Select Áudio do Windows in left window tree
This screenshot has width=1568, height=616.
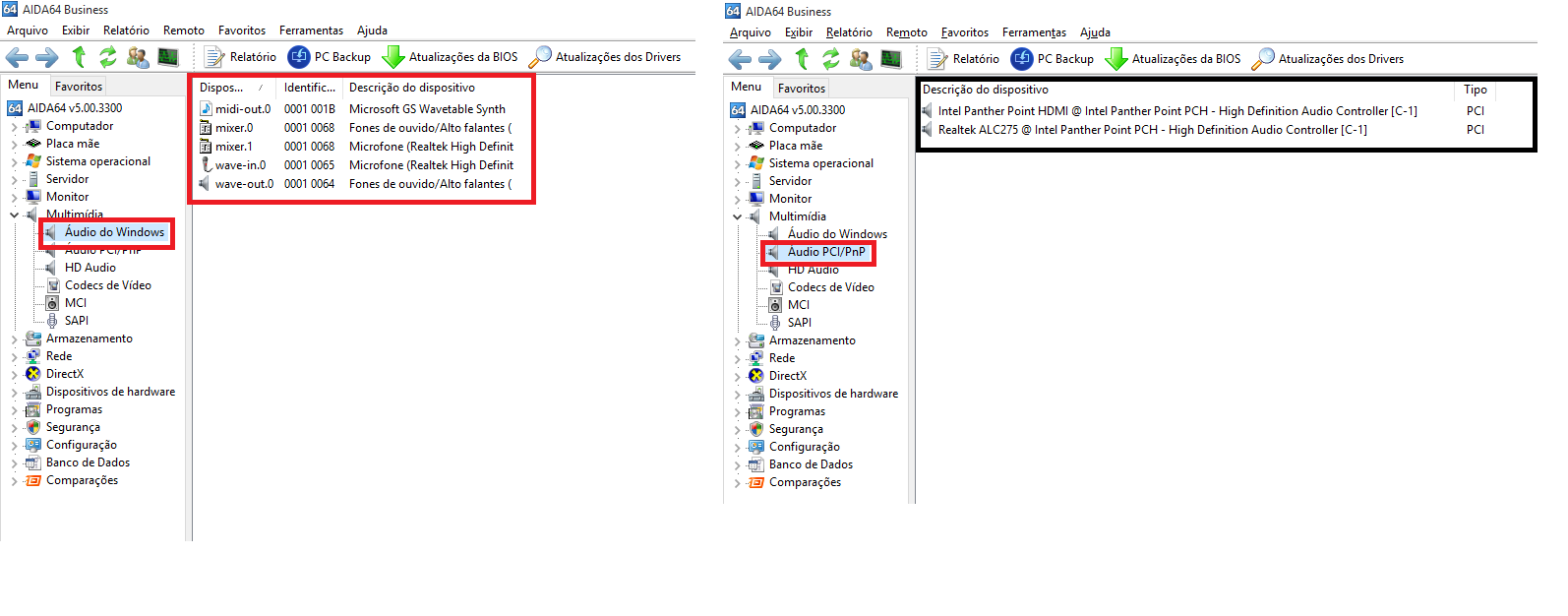[x=114, y=232]
